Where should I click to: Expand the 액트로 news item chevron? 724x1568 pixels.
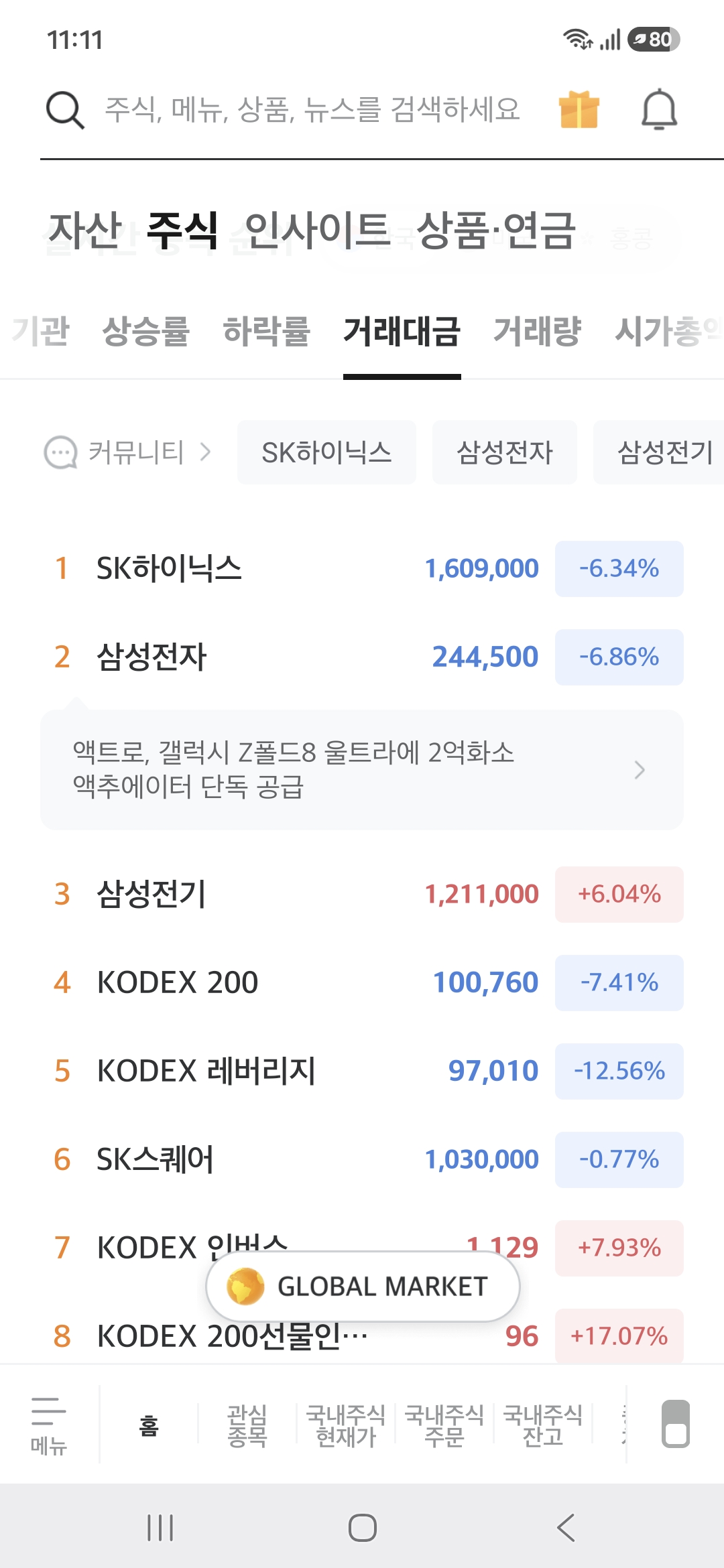click(640, 770)
